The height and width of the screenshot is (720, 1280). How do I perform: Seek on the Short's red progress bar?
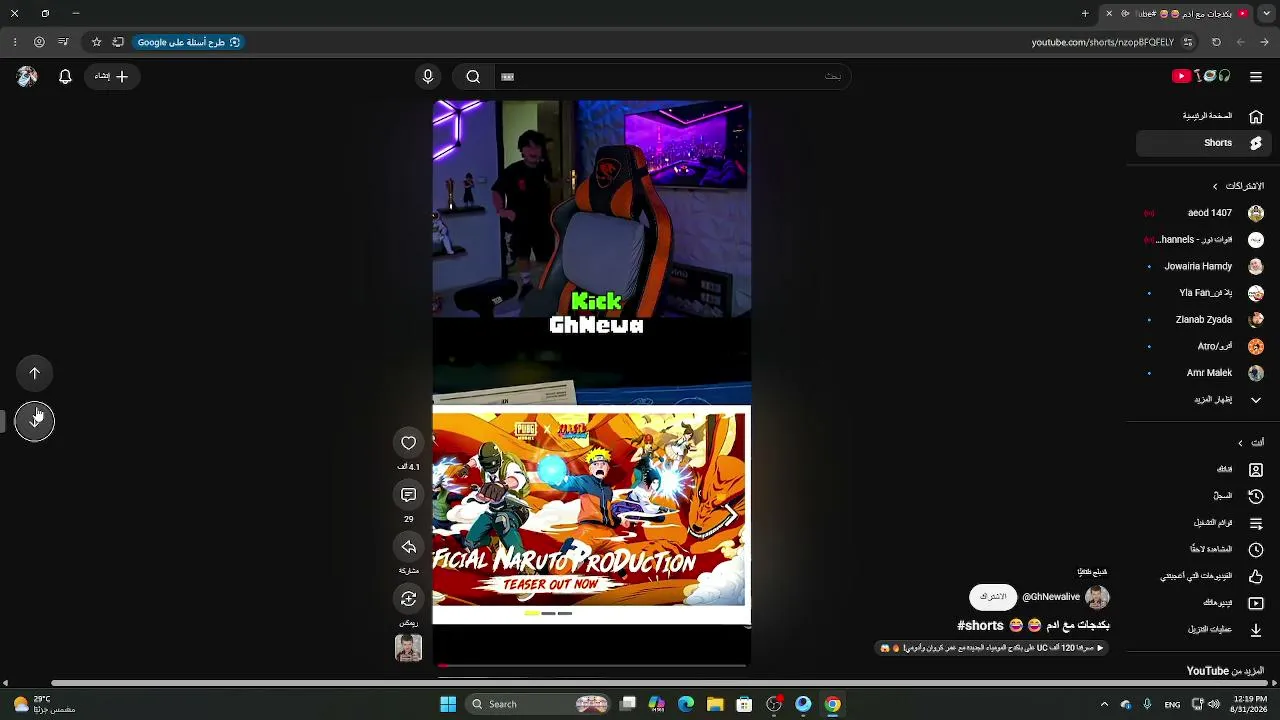coord(592,665)
